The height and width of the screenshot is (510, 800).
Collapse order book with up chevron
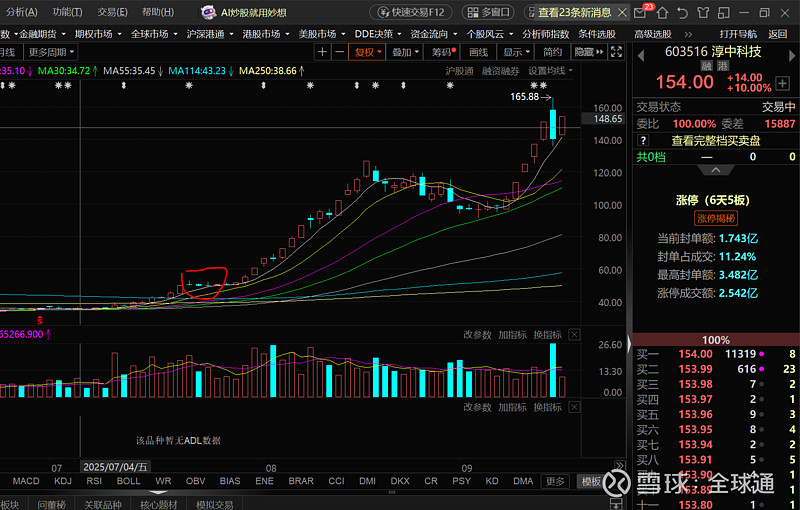coord(716,170)
